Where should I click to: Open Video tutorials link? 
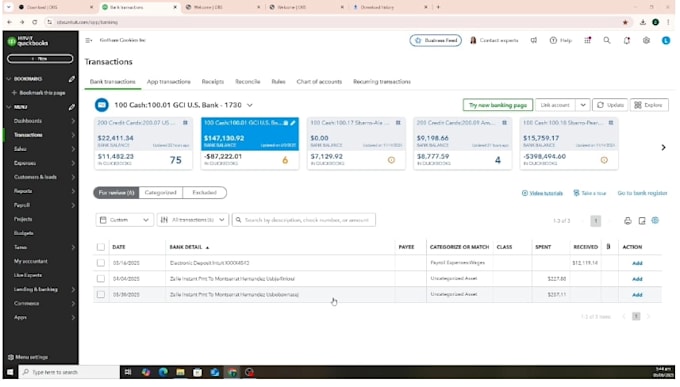542,193
